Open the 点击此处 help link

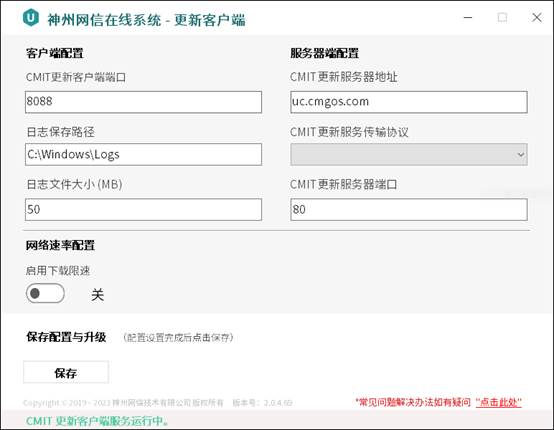499,402
